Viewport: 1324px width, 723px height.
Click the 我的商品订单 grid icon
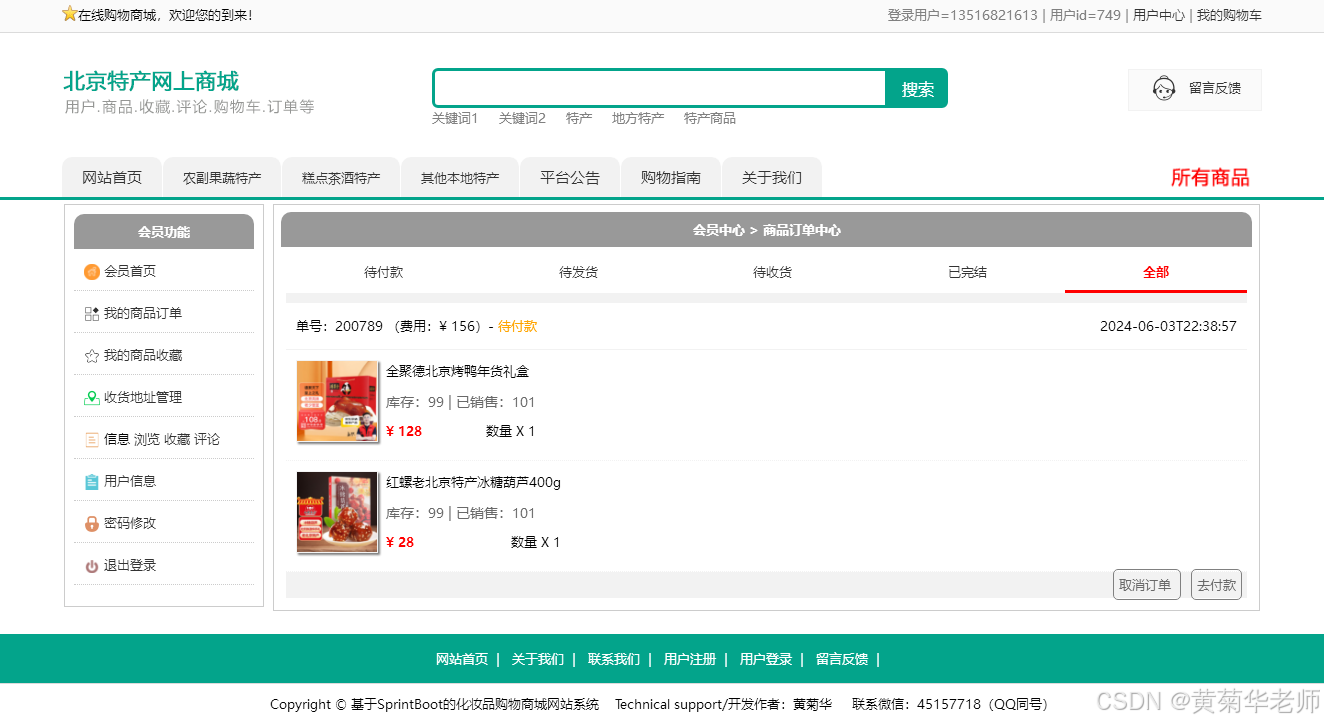(x=92, y=314)
